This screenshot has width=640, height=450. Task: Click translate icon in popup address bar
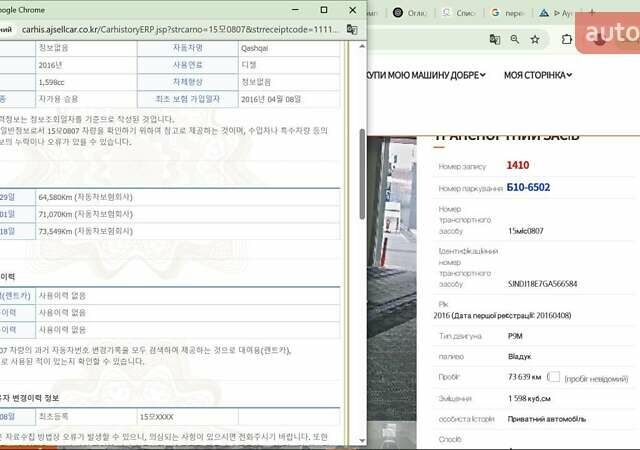tap(352, 30)
